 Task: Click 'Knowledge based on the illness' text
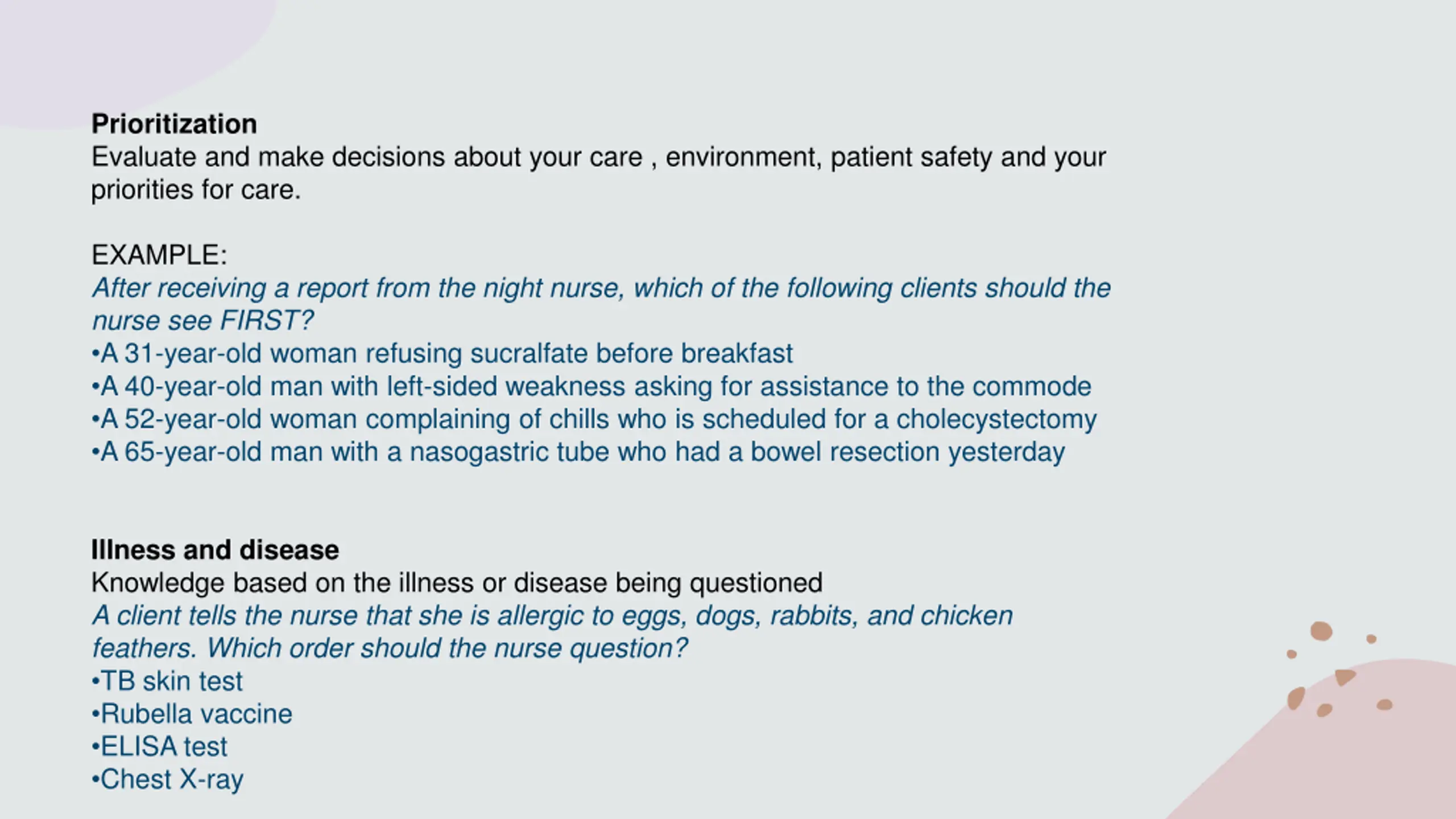457,583
